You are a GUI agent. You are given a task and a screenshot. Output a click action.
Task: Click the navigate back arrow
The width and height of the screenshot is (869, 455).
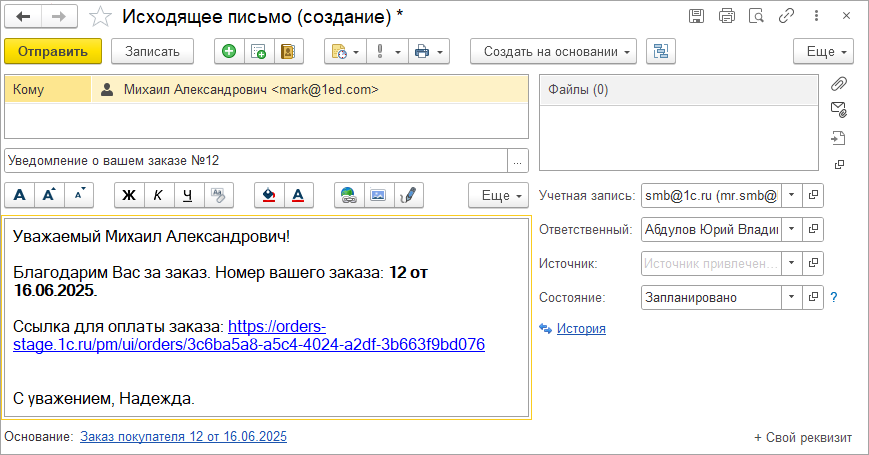click(x=24, y=16)
